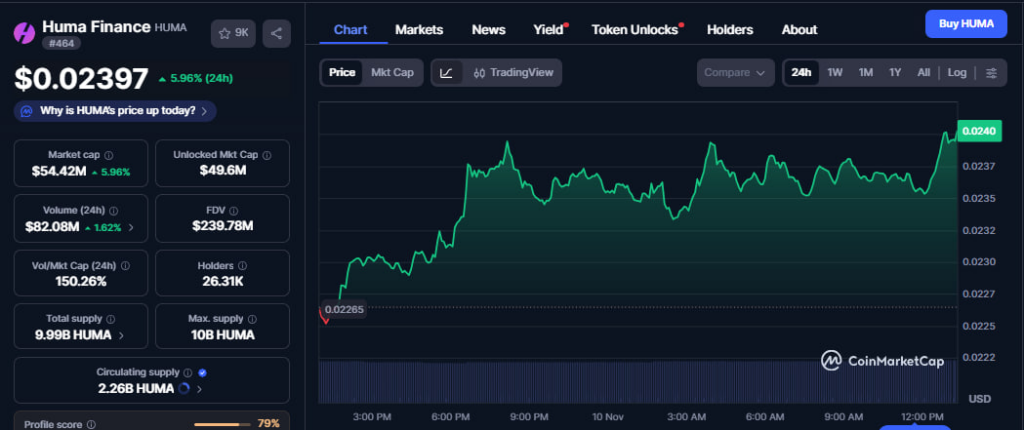This screenshot has width=1024, height=430.
Task: Click Profile score info icon
Action: [x=91, y=425]
